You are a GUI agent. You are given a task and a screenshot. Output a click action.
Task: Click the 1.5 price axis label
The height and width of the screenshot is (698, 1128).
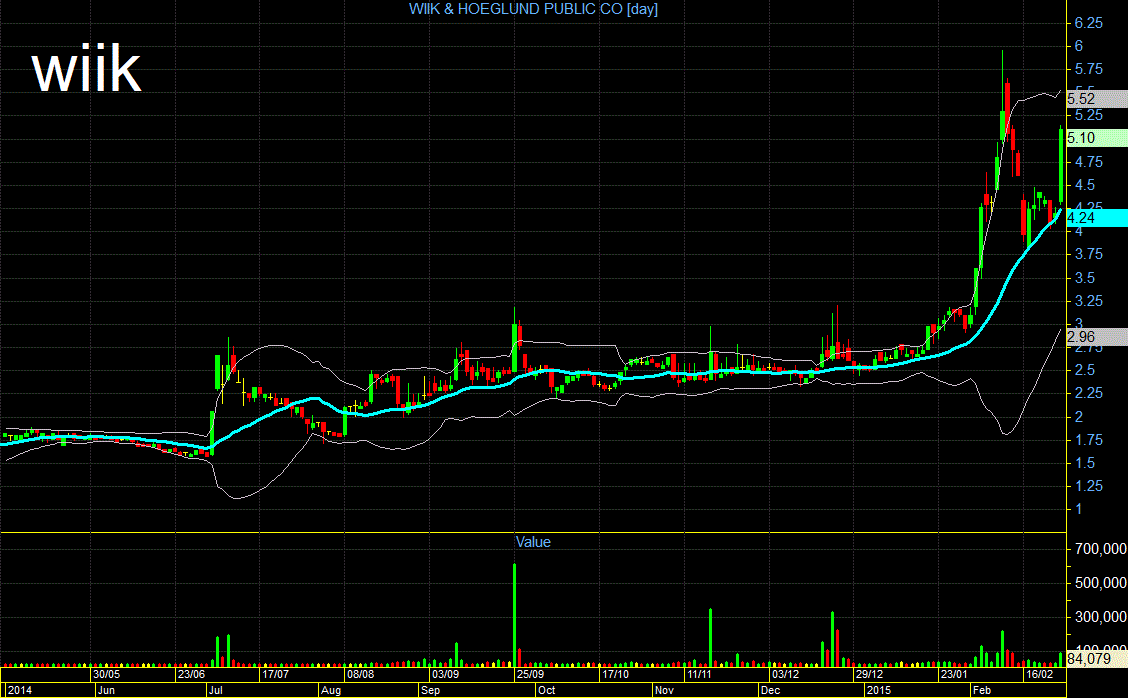point(1085,463)
